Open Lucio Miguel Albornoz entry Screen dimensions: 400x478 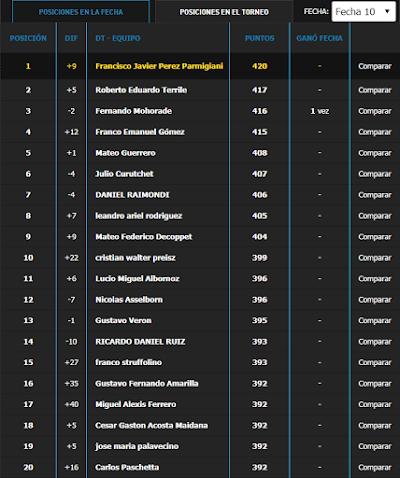click(137, 279)
